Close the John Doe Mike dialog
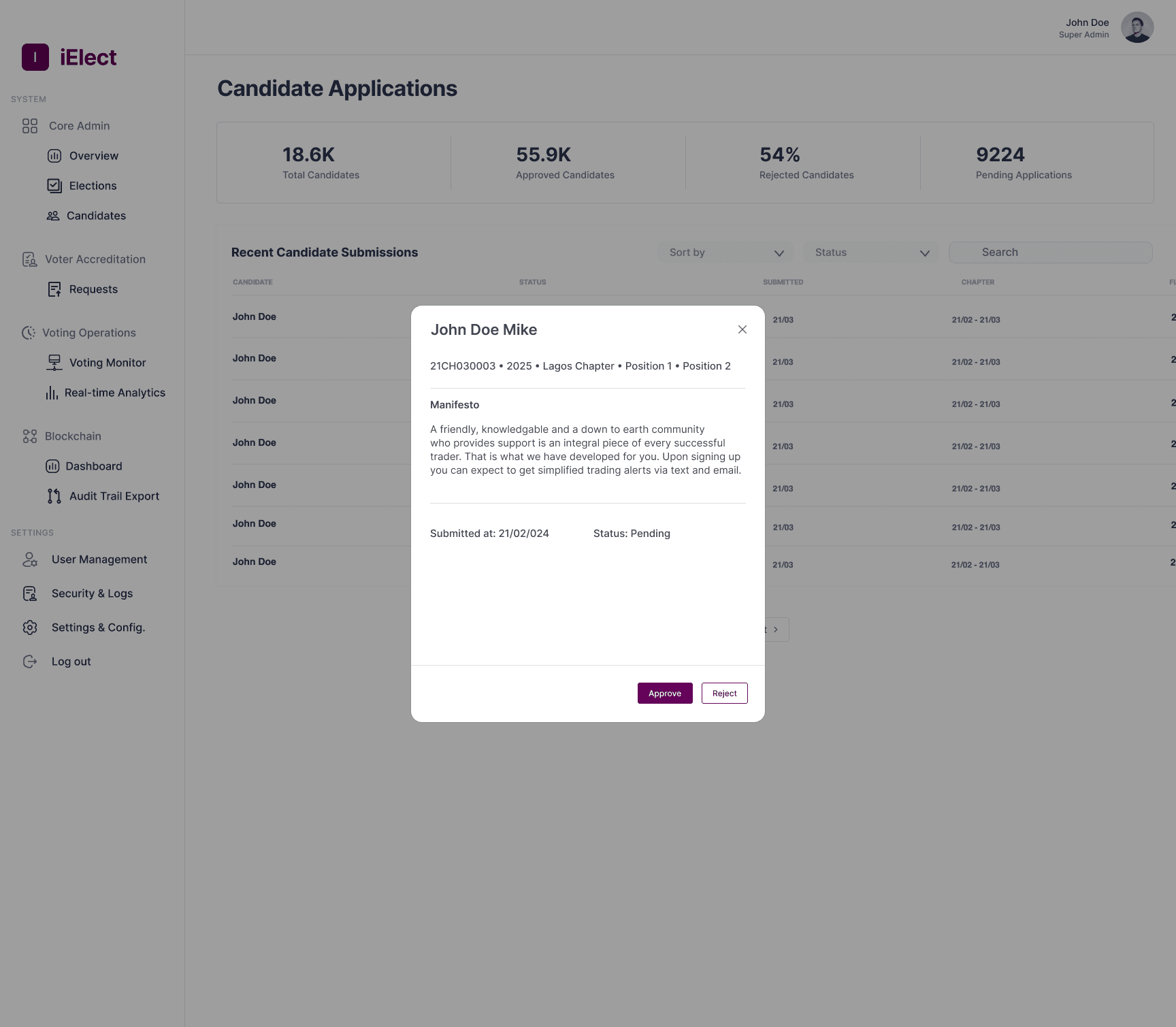Image resolution: width=1176 pixels, height=1027 pixels. (742, 329)
